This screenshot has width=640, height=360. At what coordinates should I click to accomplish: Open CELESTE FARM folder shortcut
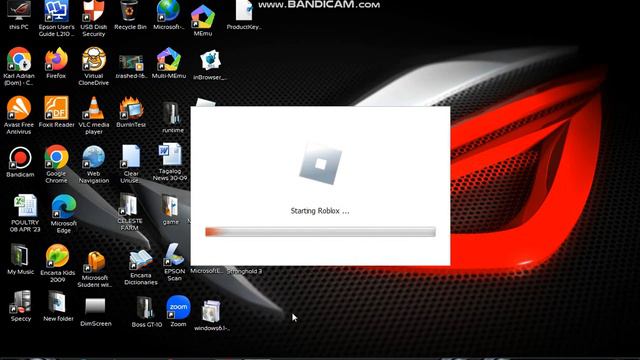click(129, 212)
